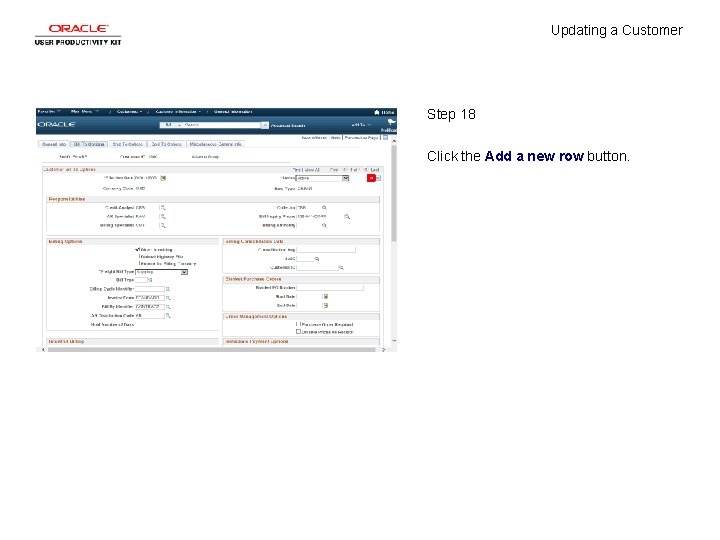Viewport: 720px width, 540px height.
Task: Toggle the second Order Management Options checkbox
Action: click(x=298, y=332)
